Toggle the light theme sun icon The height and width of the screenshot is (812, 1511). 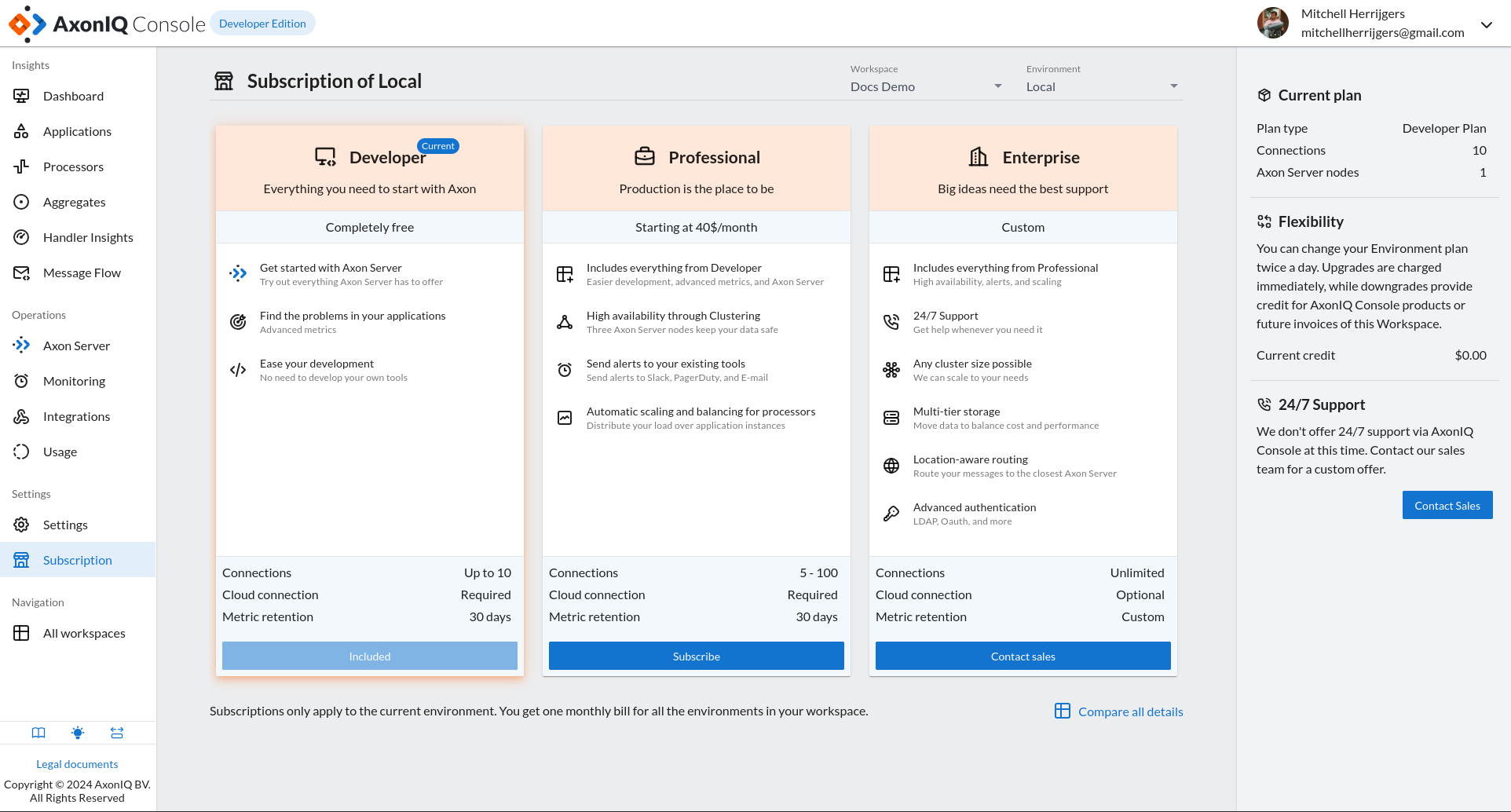click(78, 733)
